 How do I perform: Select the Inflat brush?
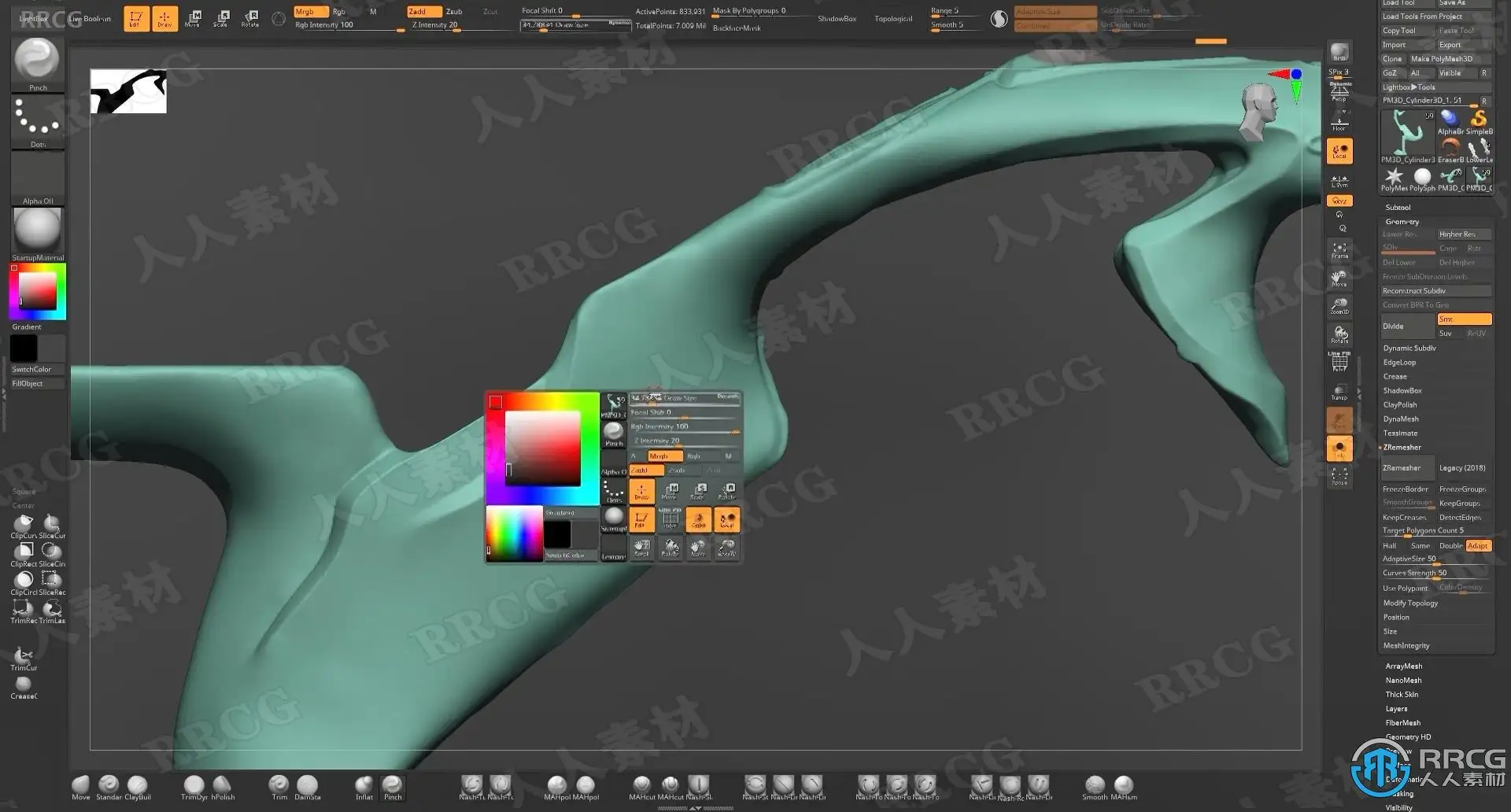[x=364, y=787]
